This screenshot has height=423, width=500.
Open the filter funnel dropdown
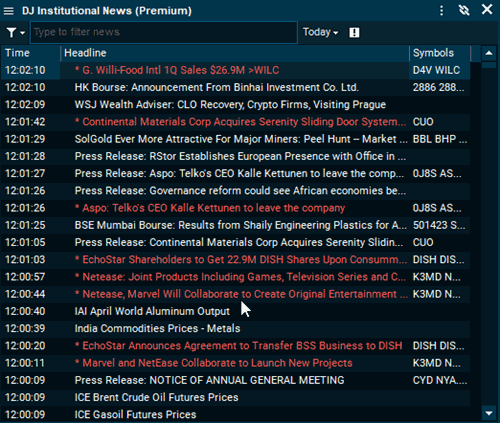[x=15, y=32]
